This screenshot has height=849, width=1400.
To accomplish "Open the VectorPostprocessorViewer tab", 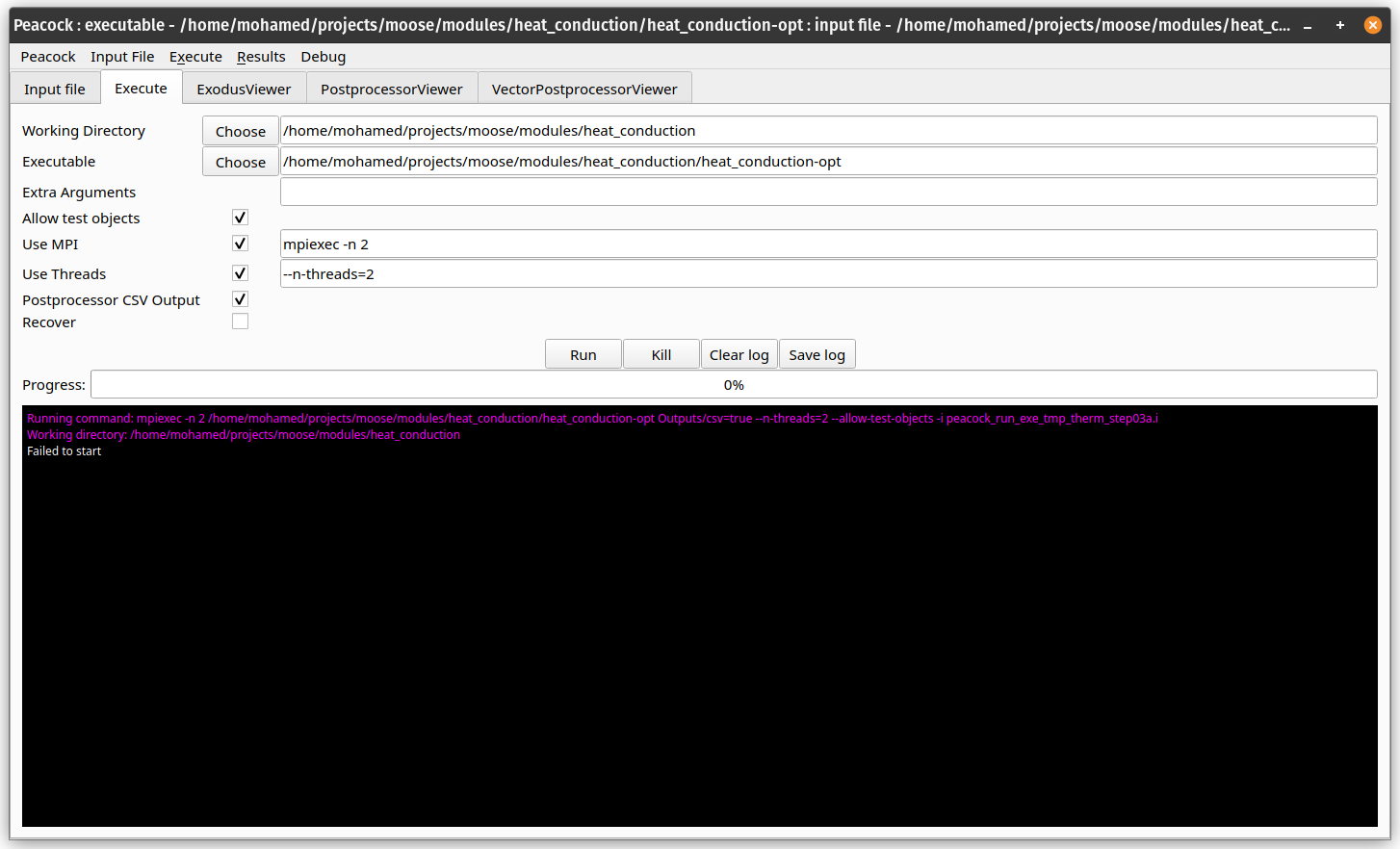I will click(x=584, y=88).
